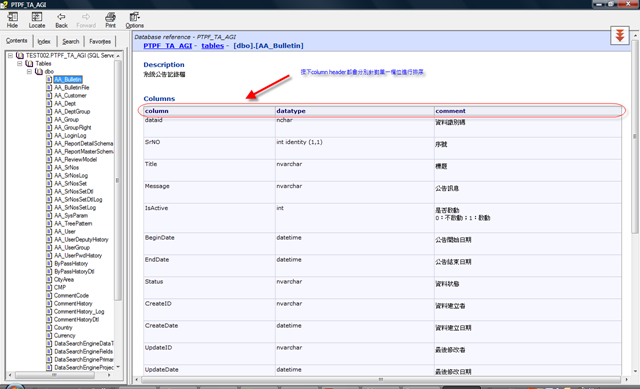Click the orange double-arrow icon at top right
Image resolution: width=640 pixels, height=389 pixels.
620,36
